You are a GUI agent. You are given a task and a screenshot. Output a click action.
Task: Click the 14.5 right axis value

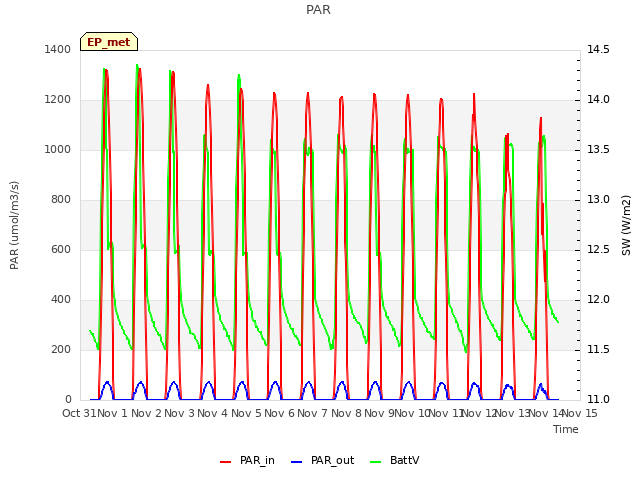(x=598, y=50)
